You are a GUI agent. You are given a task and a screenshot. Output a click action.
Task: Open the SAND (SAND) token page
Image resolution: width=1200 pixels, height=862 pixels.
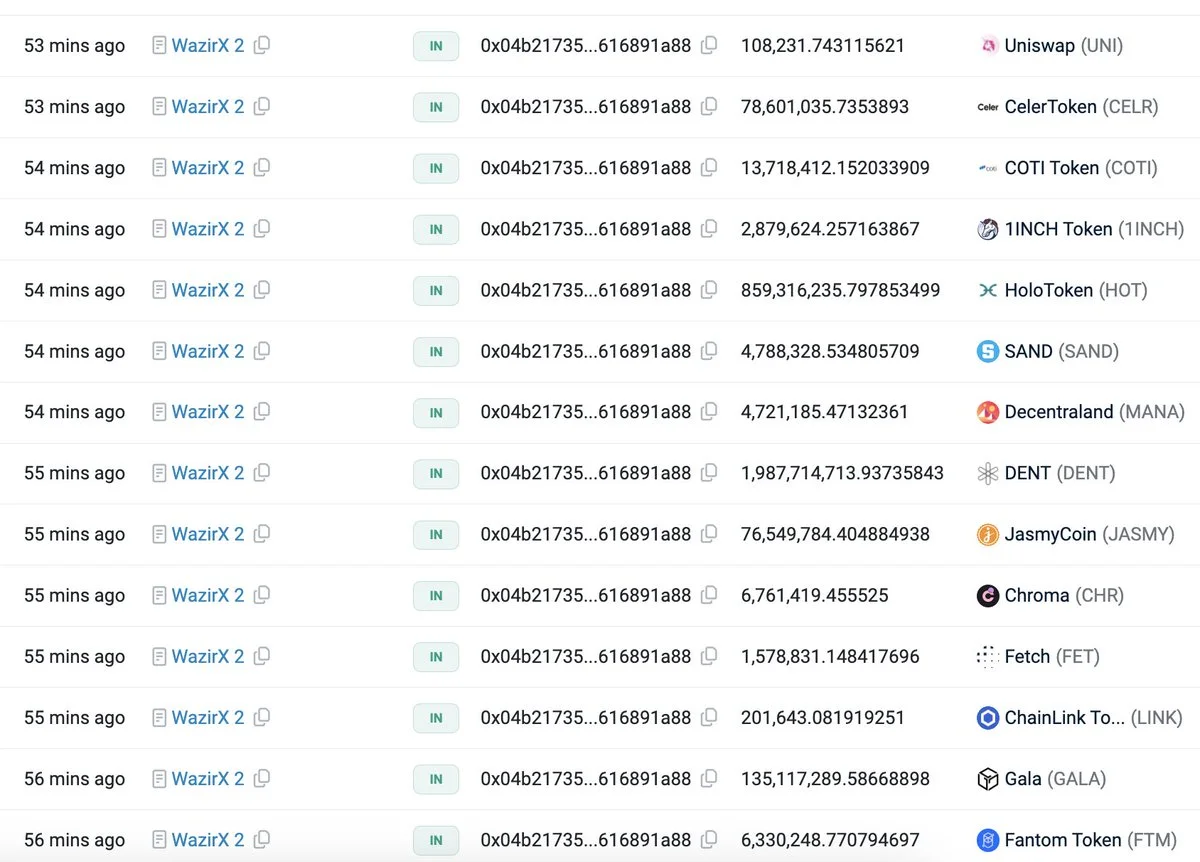point(1062,350)
